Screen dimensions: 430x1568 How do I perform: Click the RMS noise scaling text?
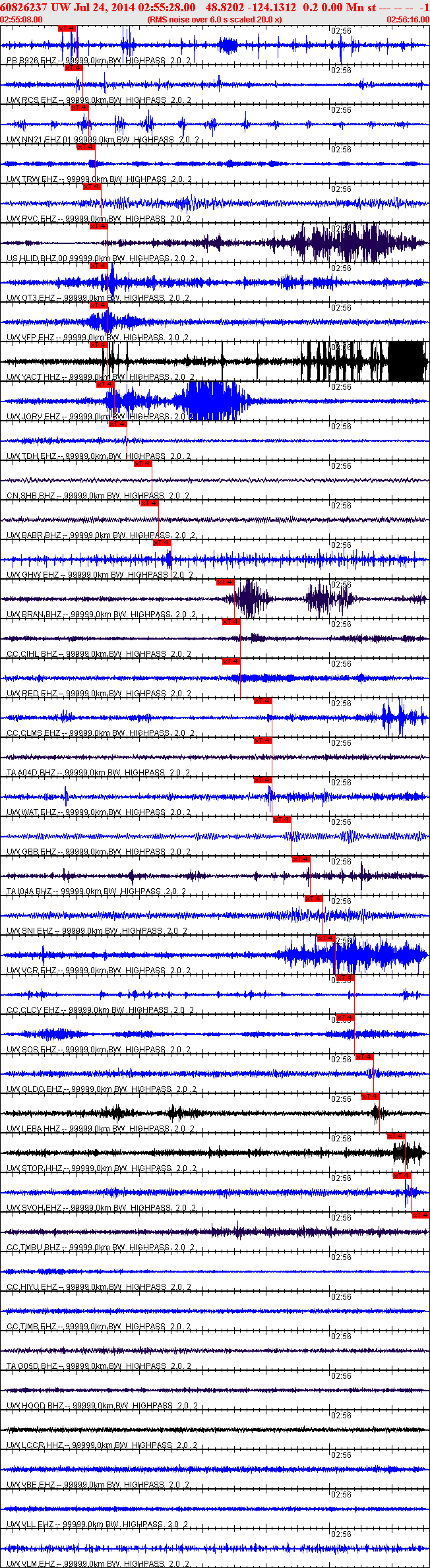pyautogui.click(x=215, y=20)
